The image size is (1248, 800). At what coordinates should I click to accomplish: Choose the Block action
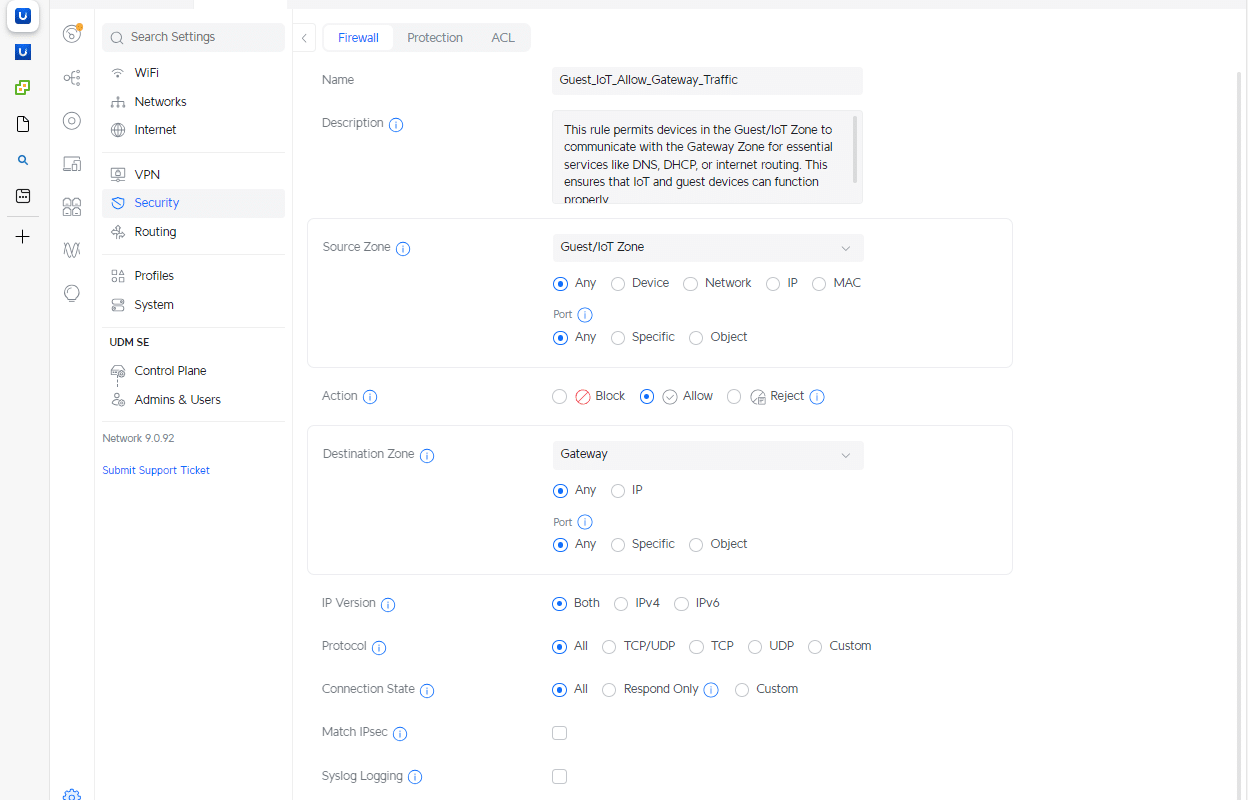coord(559,397)
